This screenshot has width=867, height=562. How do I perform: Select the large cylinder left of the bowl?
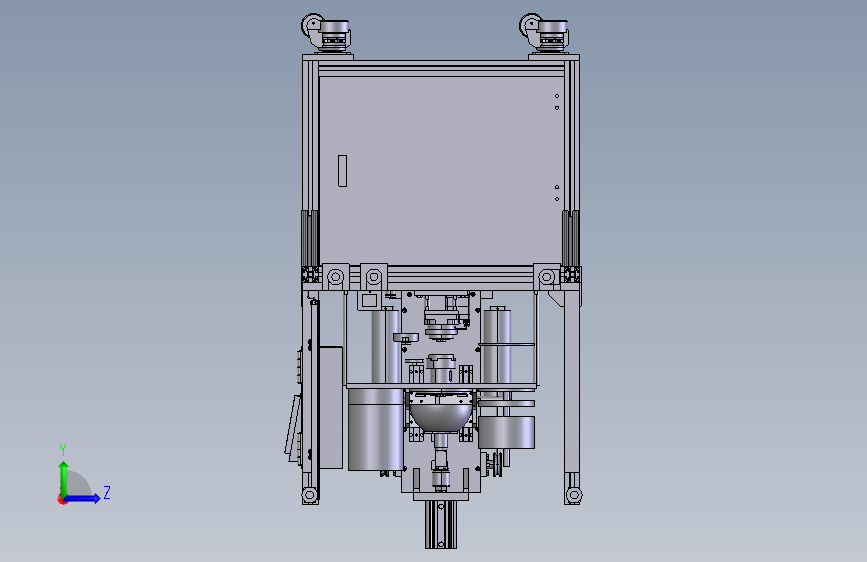point(375,429)
